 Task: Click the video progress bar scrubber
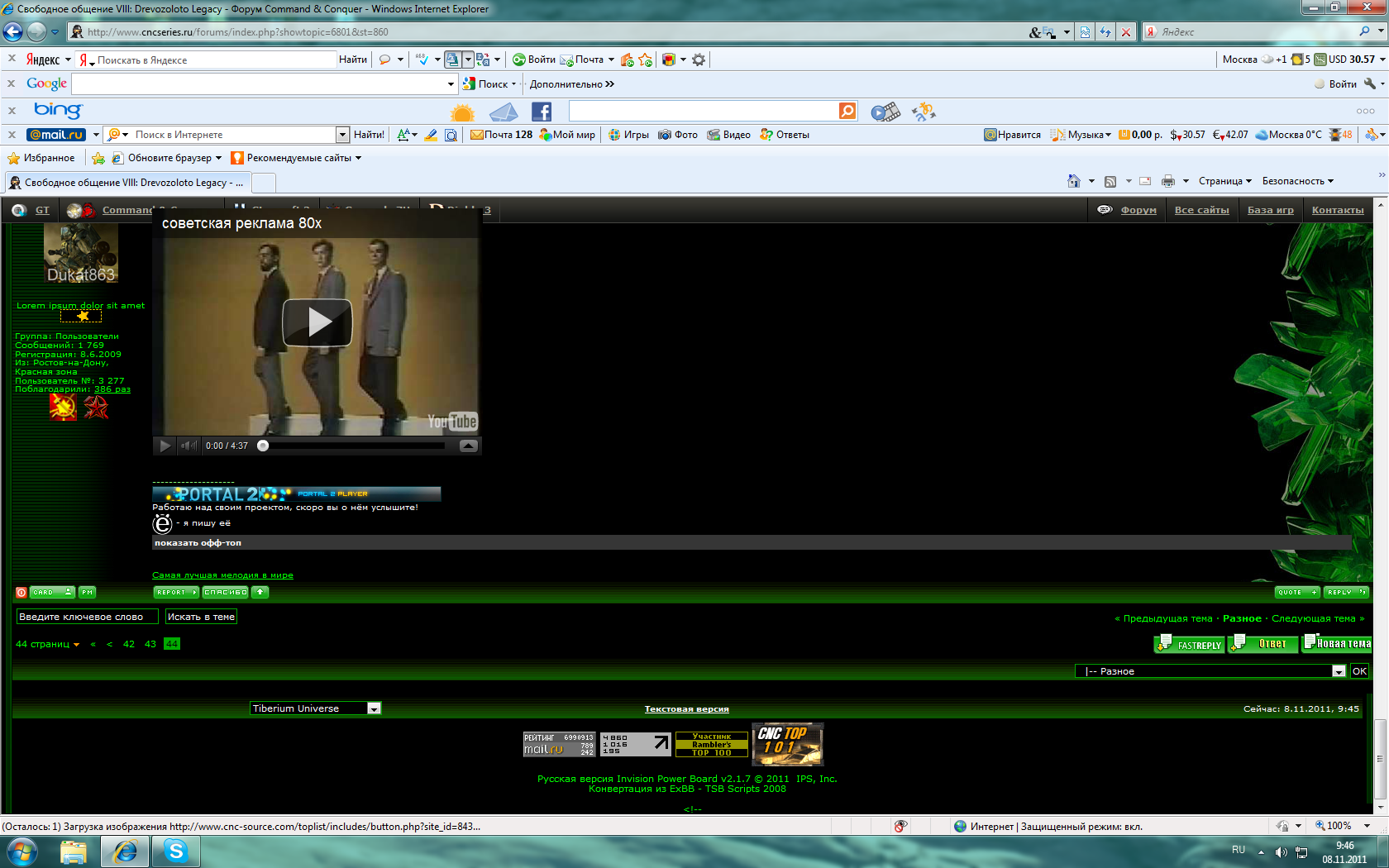[x=263, y=446]
